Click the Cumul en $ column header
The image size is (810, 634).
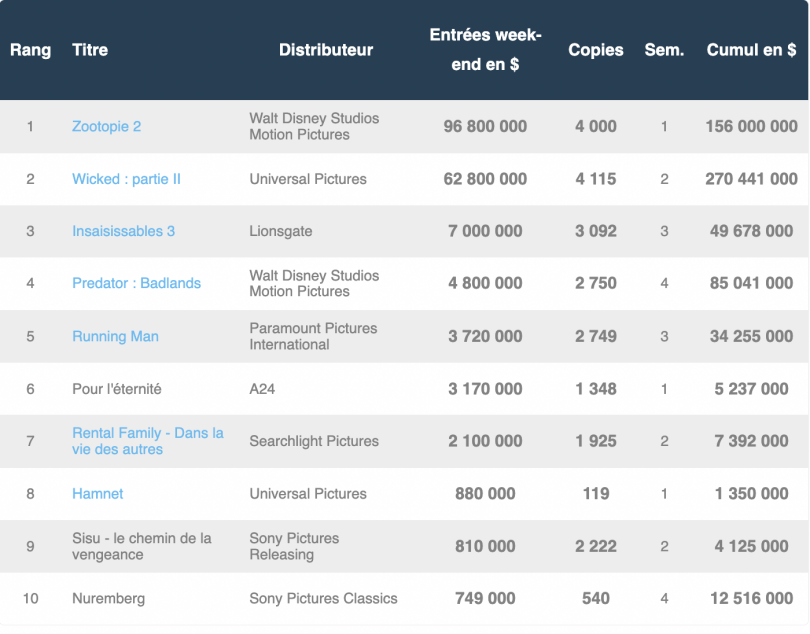[x=751, y=50]
